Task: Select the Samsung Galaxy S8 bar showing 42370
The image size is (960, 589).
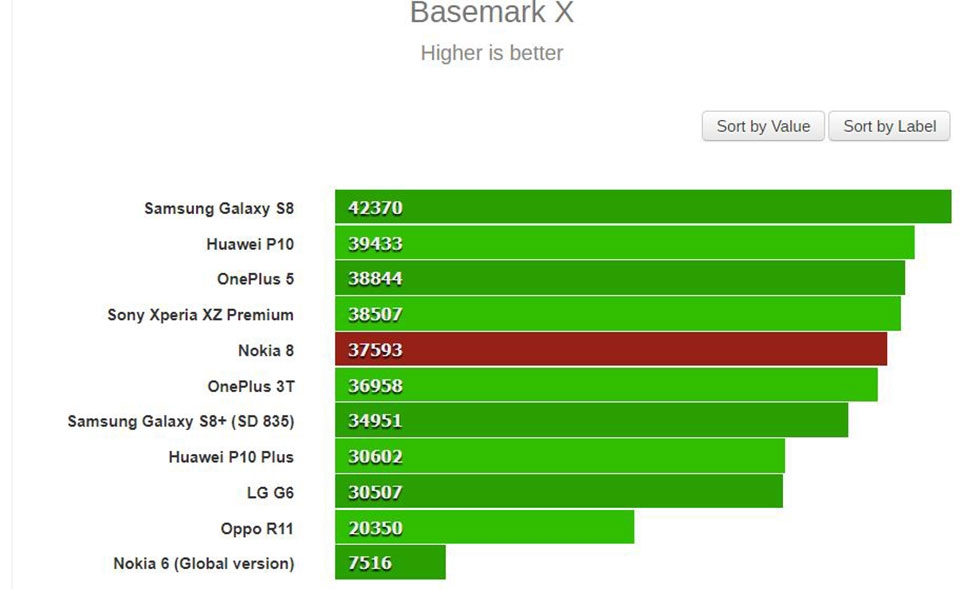Action: click(x=643, y=207)
